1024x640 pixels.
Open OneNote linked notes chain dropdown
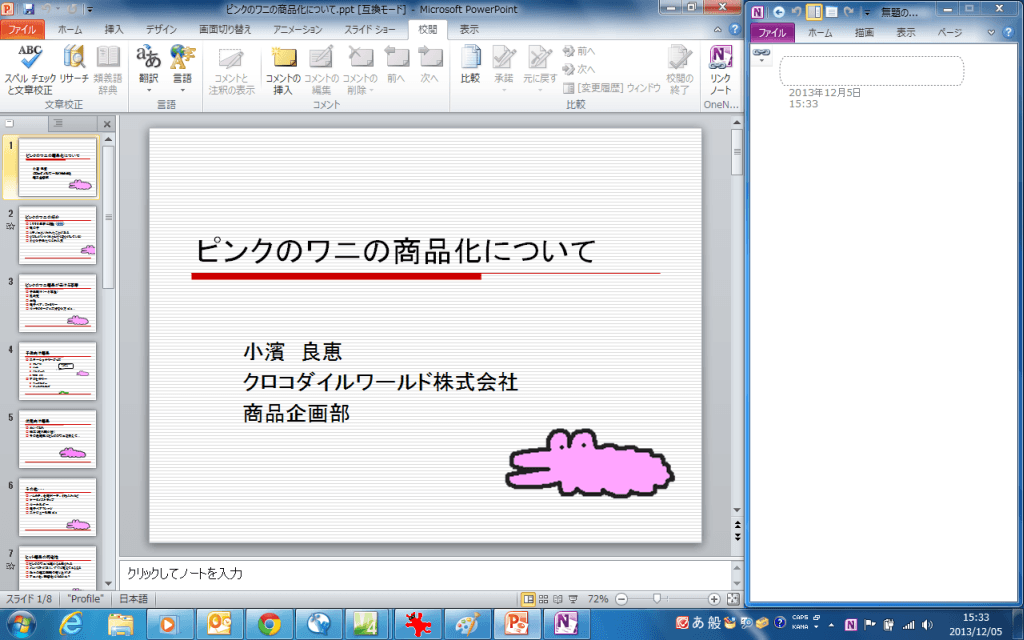click(x=761, y=56)
